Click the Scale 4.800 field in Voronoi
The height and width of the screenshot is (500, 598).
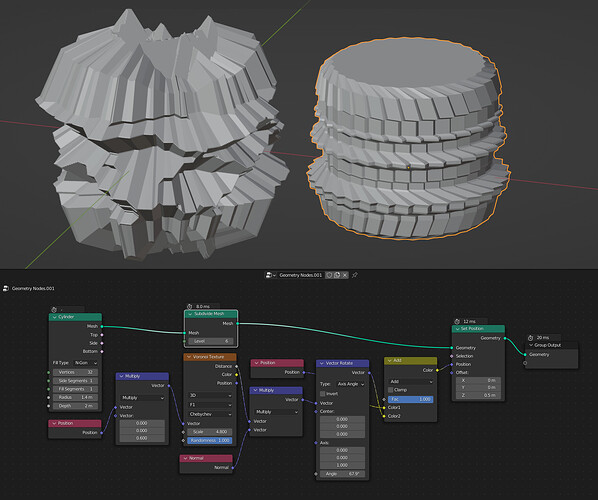[210, 432]
